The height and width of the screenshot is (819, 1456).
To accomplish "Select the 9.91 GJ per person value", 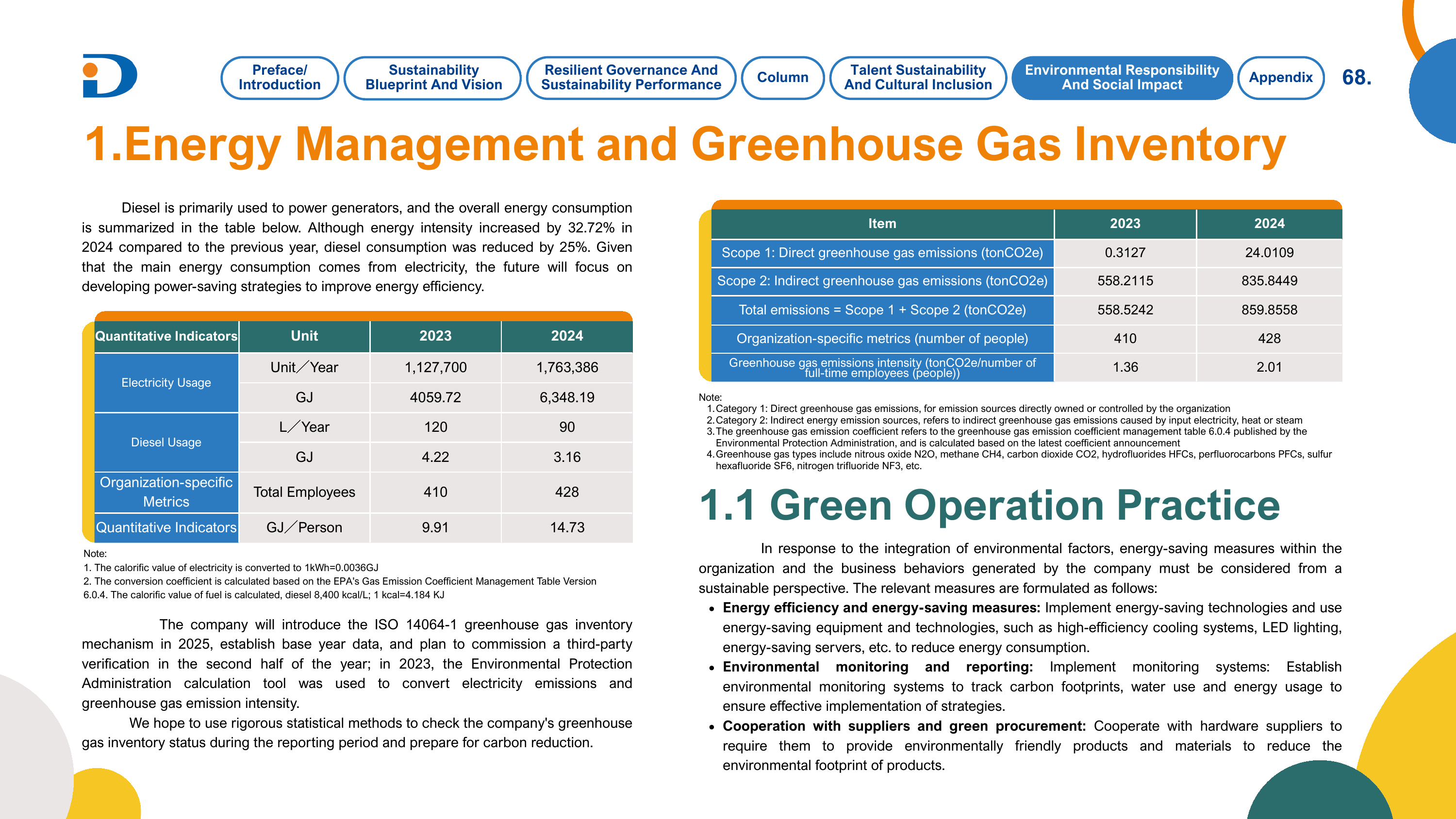I will (x=435, y=527).
